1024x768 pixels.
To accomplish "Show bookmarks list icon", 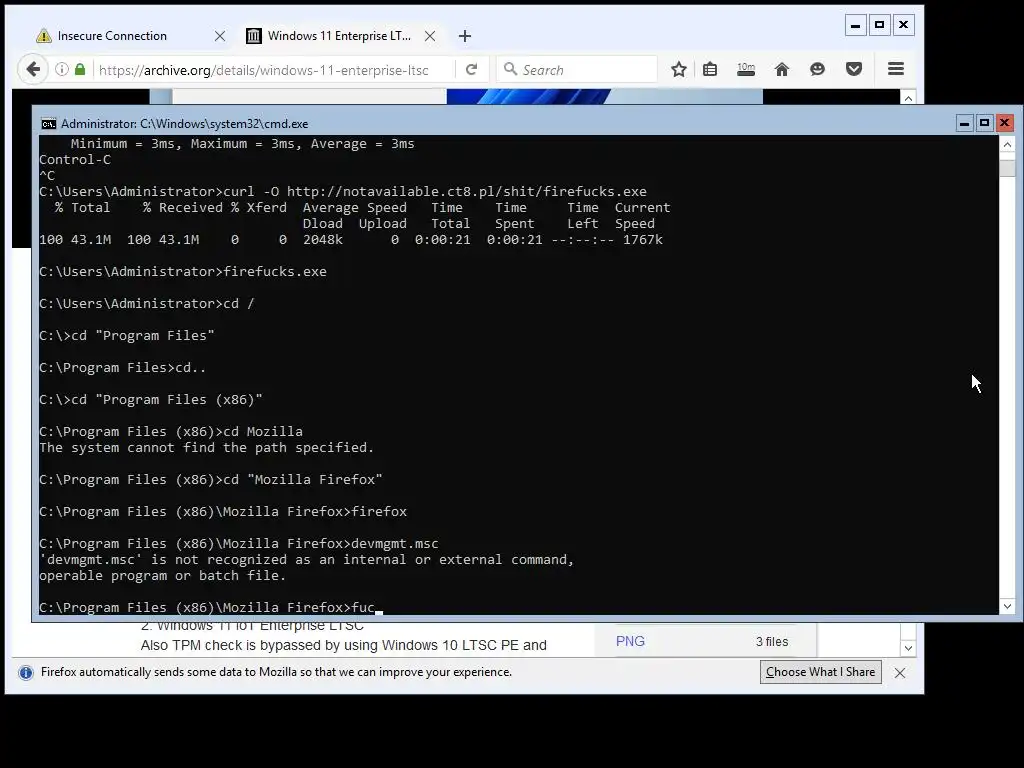I will [x=710, y=69].
